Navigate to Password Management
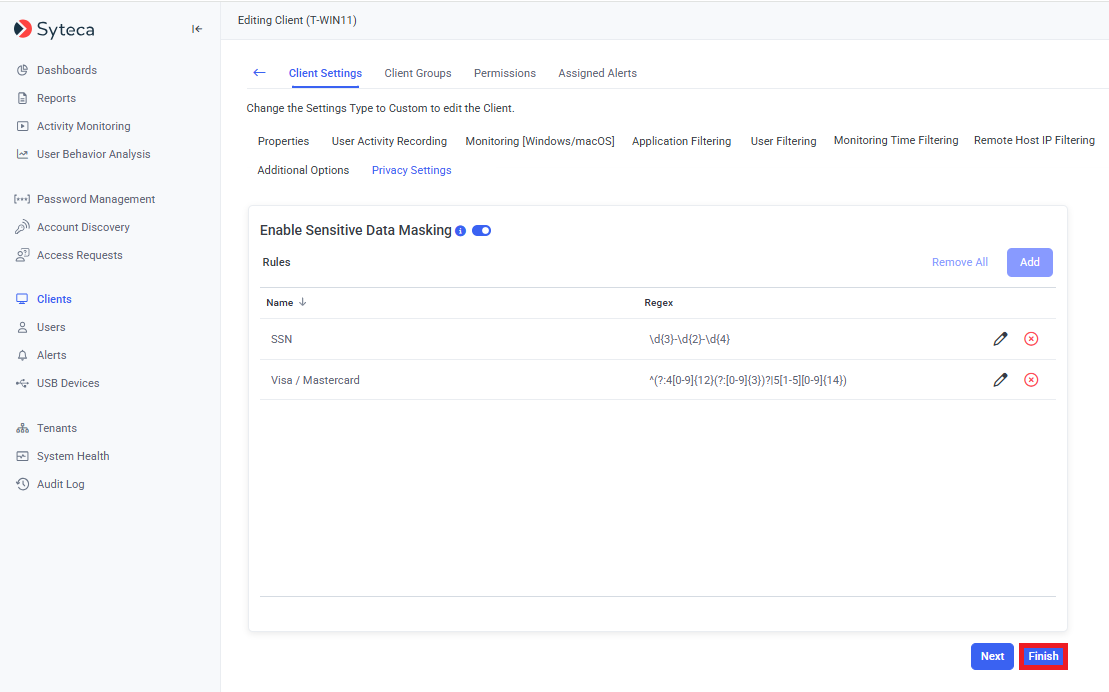Image resolution: width=1109 pixels, height=692 pixels. point(95,199)
